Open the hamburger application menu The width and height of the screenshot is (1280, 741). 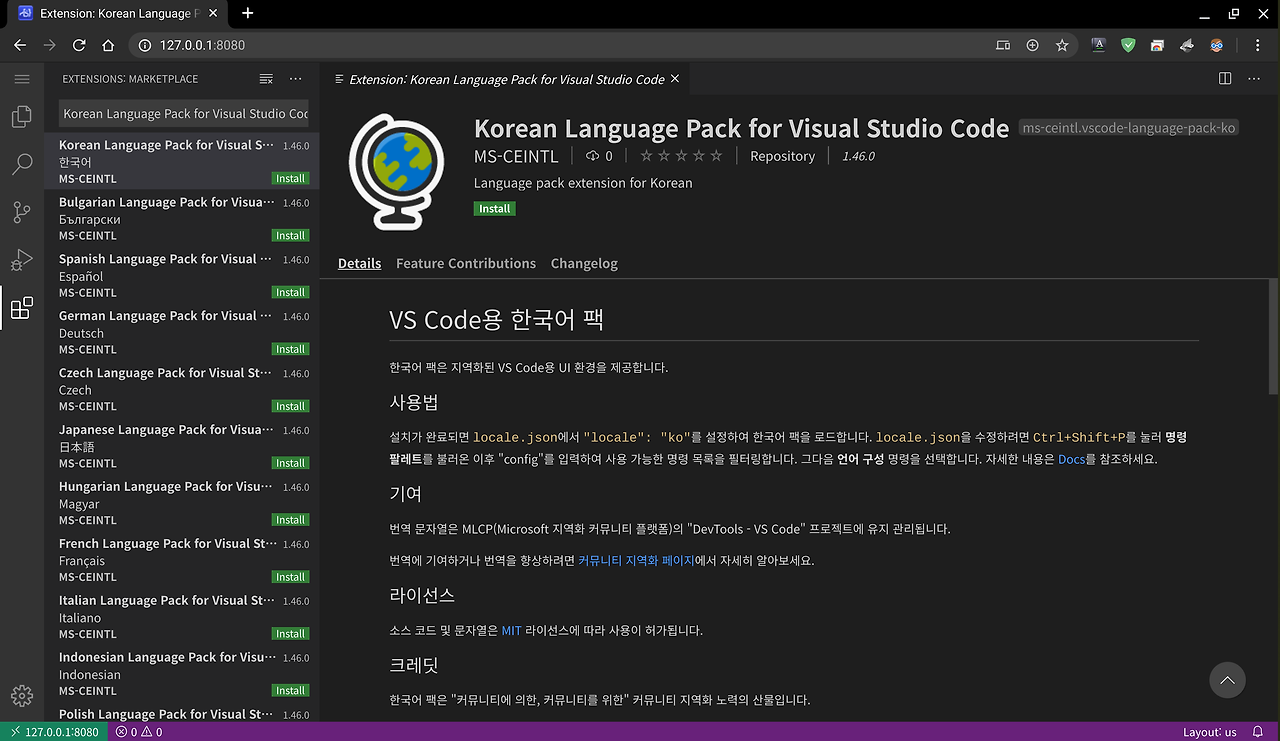22,79
